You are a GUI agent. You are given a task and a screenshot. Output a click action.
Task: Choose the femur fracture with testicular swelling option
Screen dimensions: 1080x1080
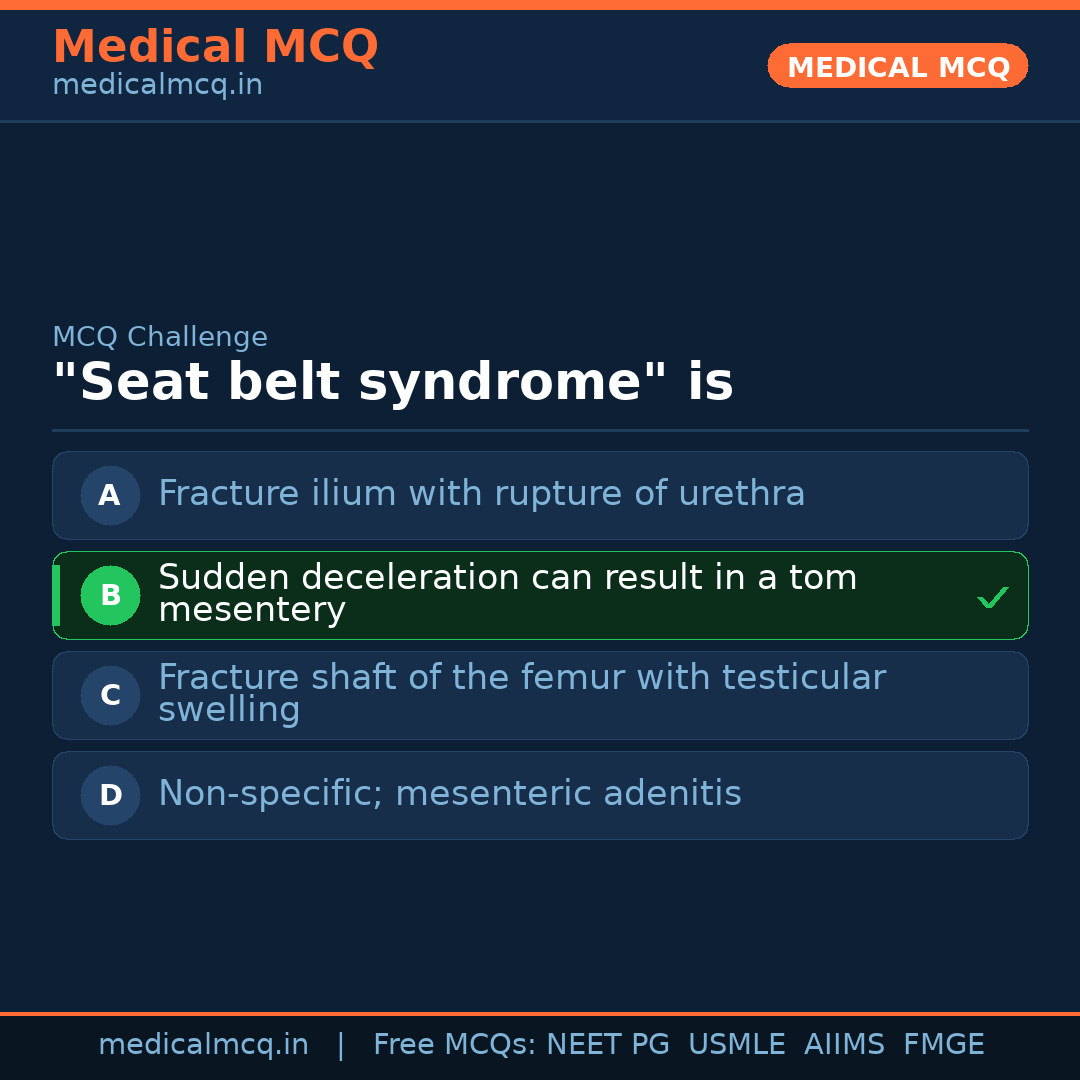point(521,693)
